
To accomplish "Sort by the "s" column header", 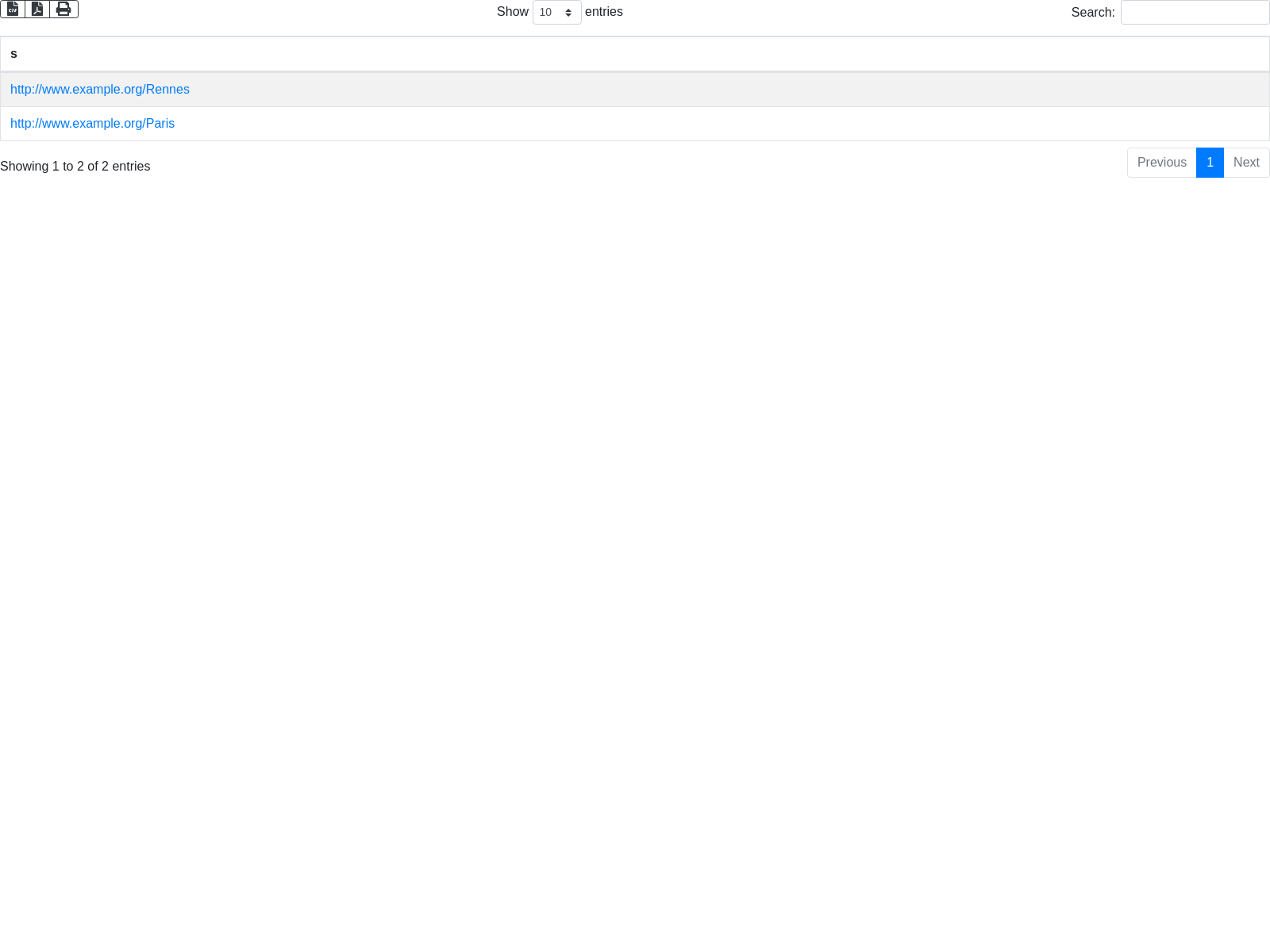I will (x=13, y=54).
